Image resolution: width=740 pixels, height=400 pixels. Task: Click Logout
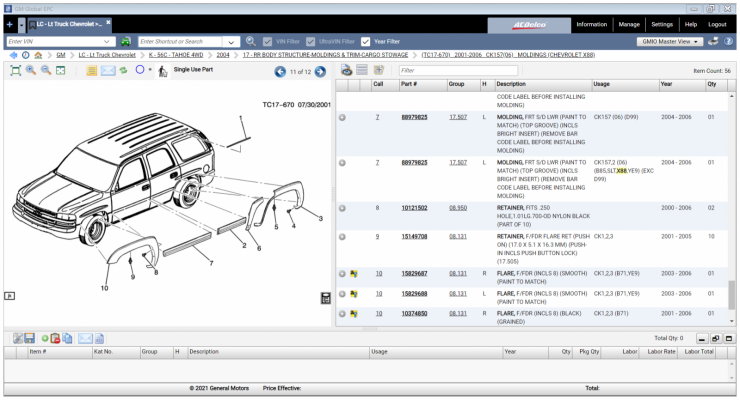[x=717, y=25]
